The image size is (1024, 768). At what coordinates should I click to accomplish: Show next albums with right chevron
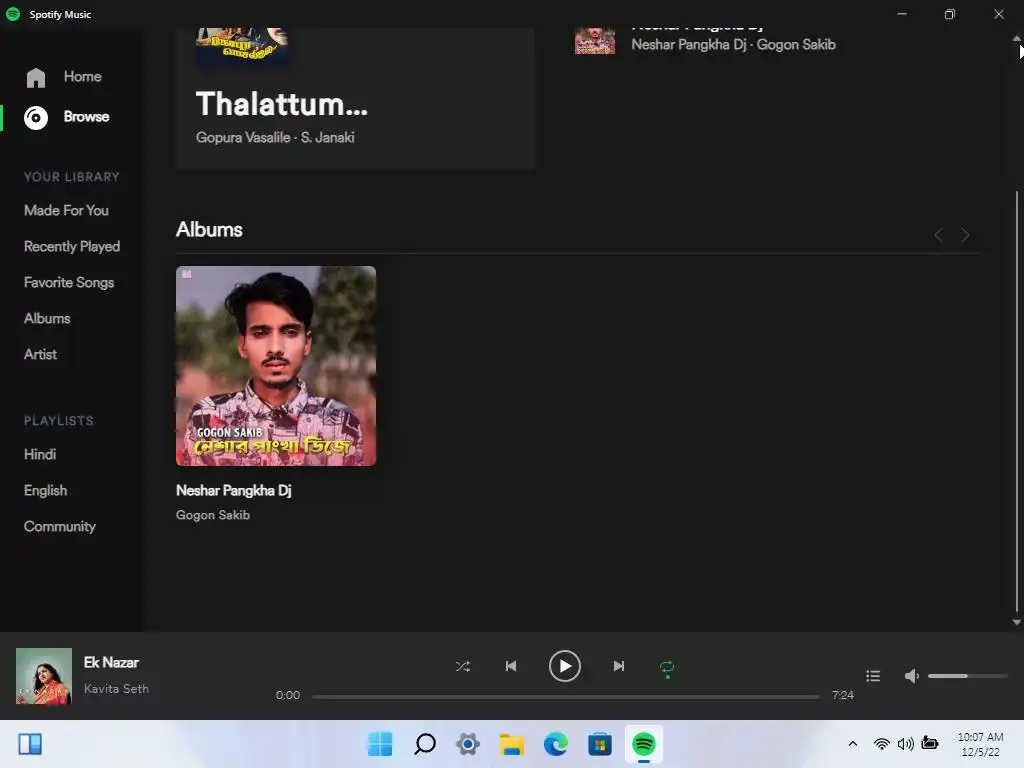965,235
